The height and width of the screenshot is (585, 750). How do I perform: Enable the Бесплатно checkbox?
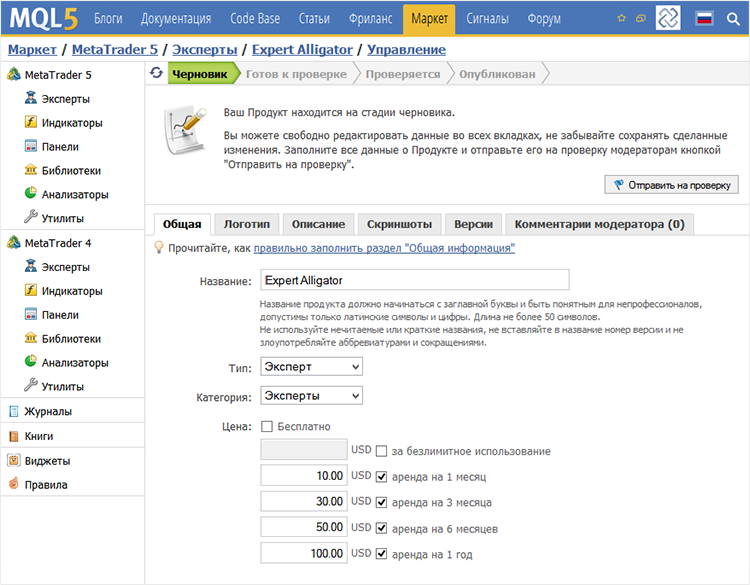pos(267,426)
